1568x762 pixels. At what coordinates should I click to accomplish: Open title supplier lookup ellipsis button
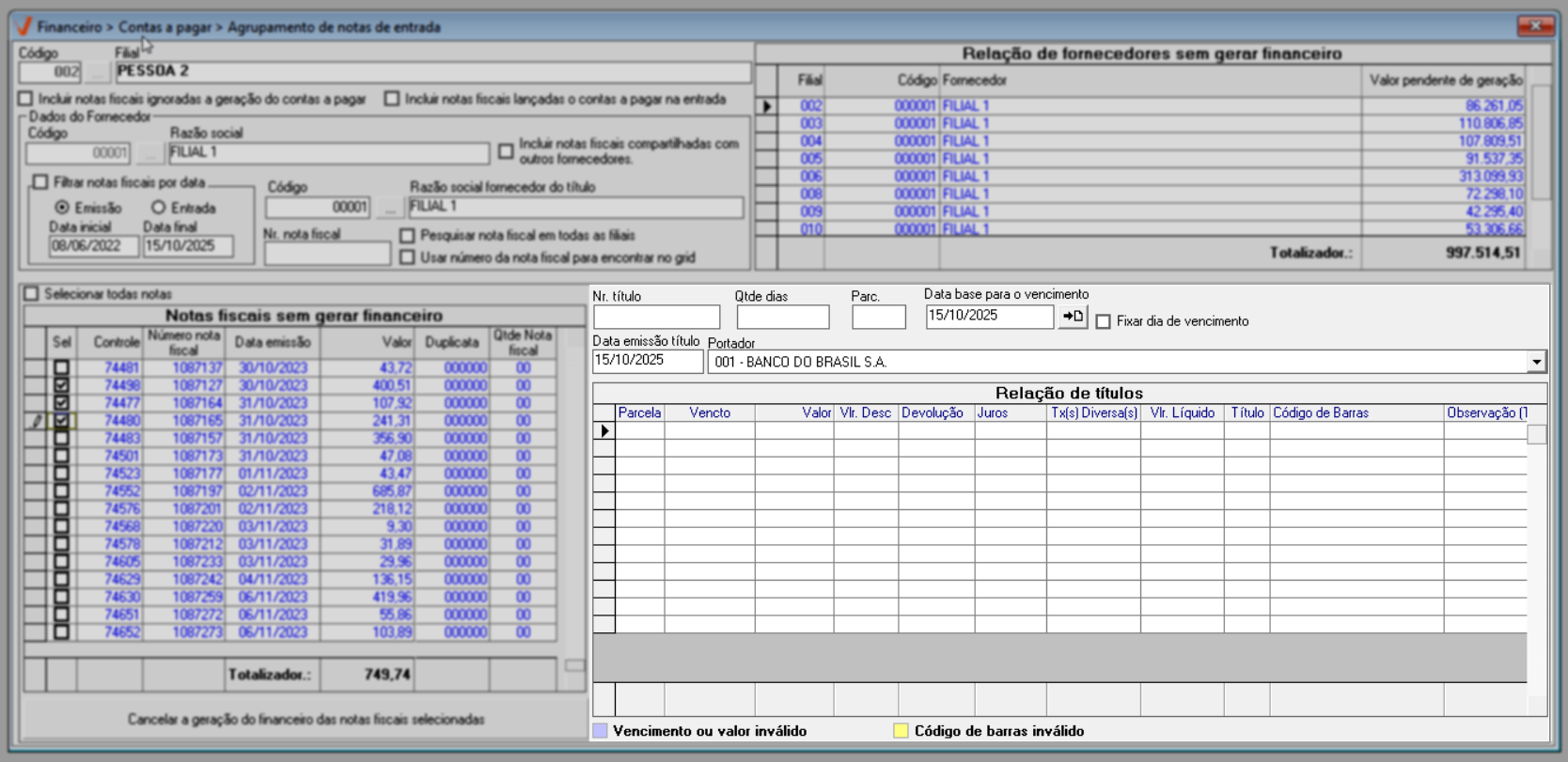[389, 208]
